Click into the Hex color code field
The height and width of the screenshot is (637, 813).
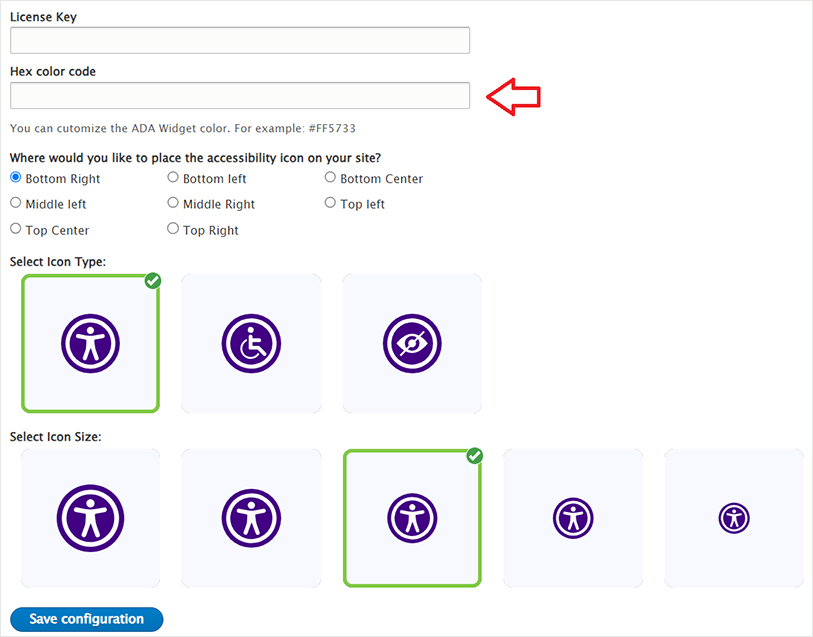click(240, 96)
